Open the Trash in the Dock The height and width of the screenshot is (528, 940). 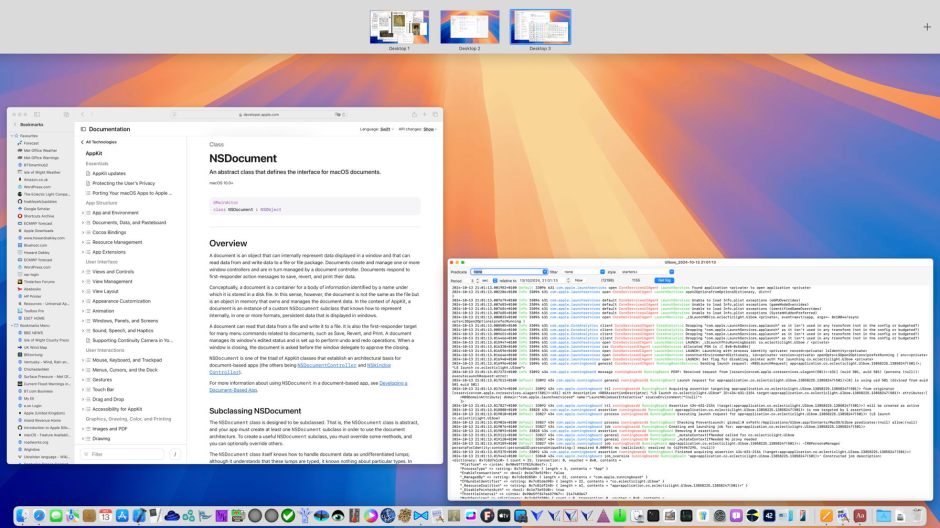click(917, 515)
